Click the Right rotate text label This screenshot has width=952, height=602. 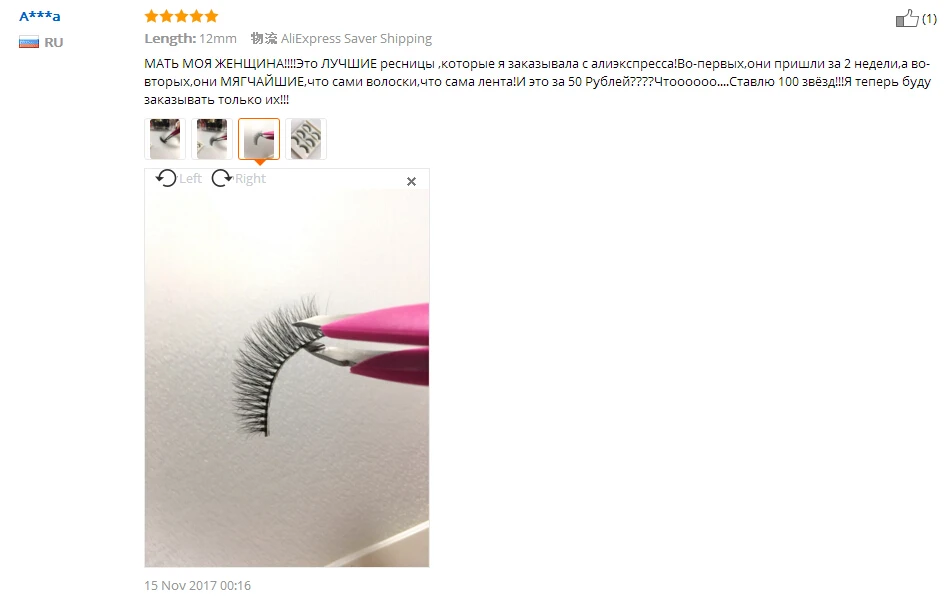[250, 178]
